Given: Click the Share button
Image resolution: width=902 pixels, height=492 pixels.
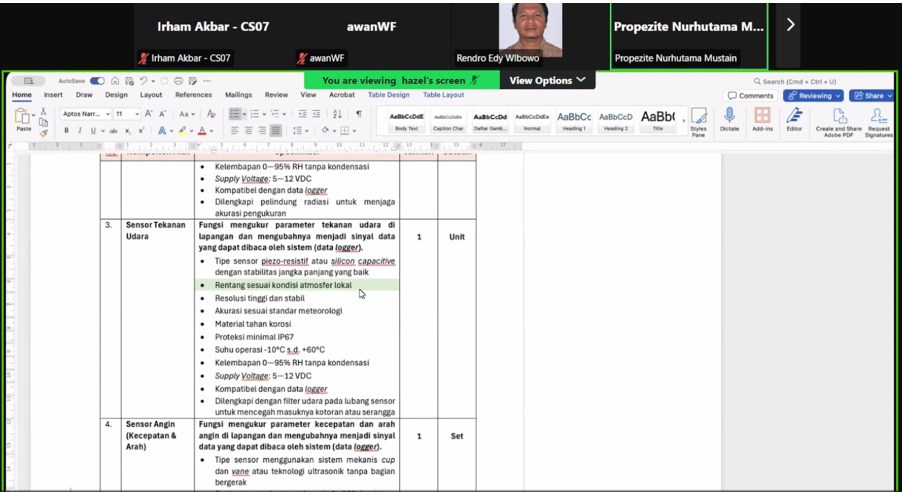Looking at the screenshot, I should point(871,96).
